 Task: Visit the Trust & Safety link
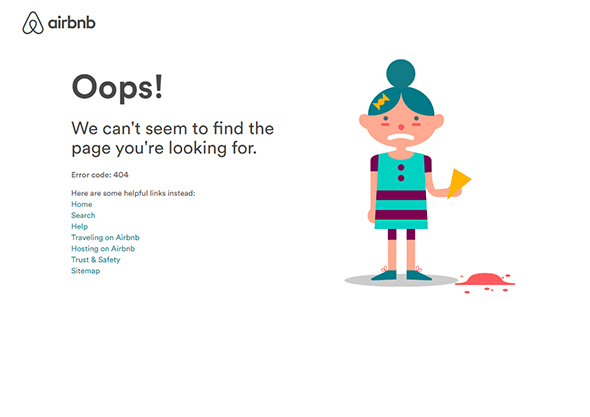(x=96, y=260)
